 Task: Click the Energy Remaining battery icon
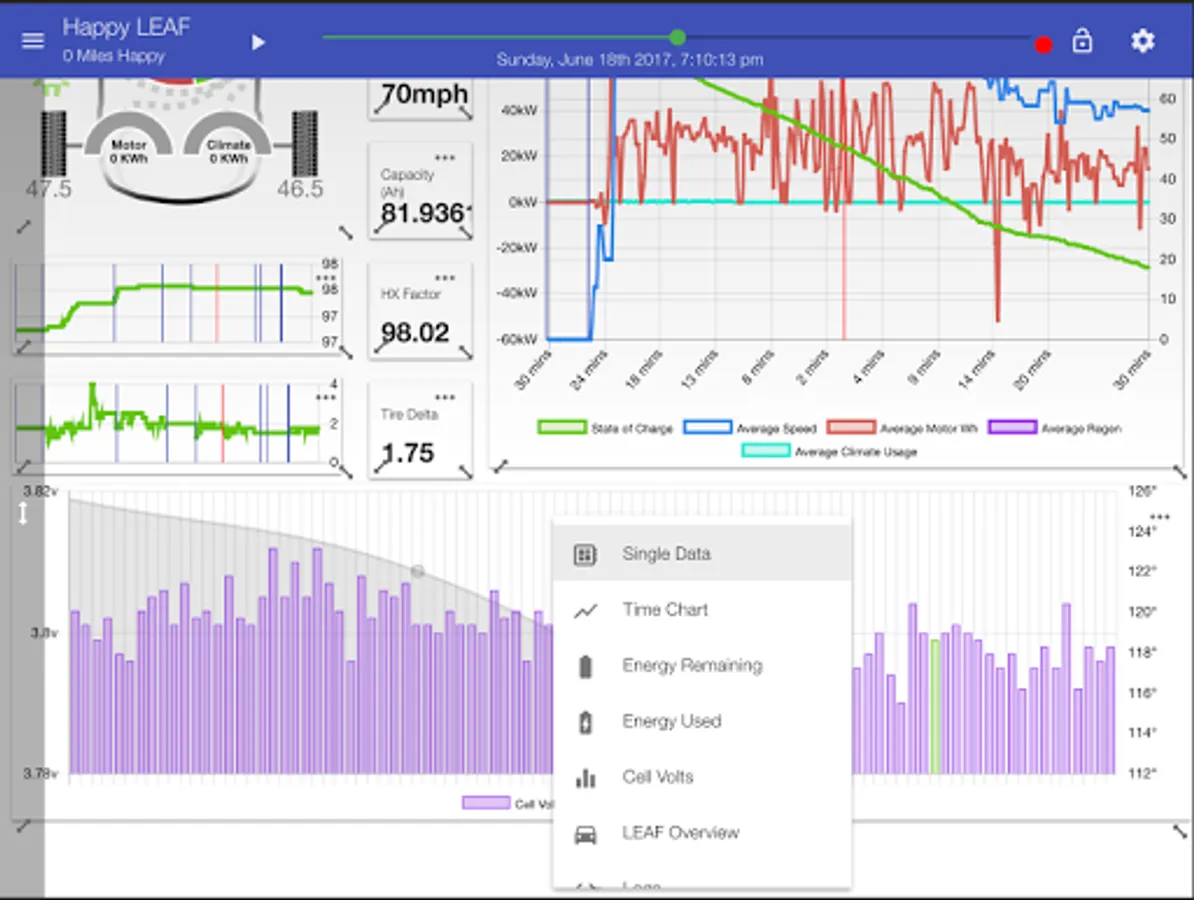click(585, 666)
